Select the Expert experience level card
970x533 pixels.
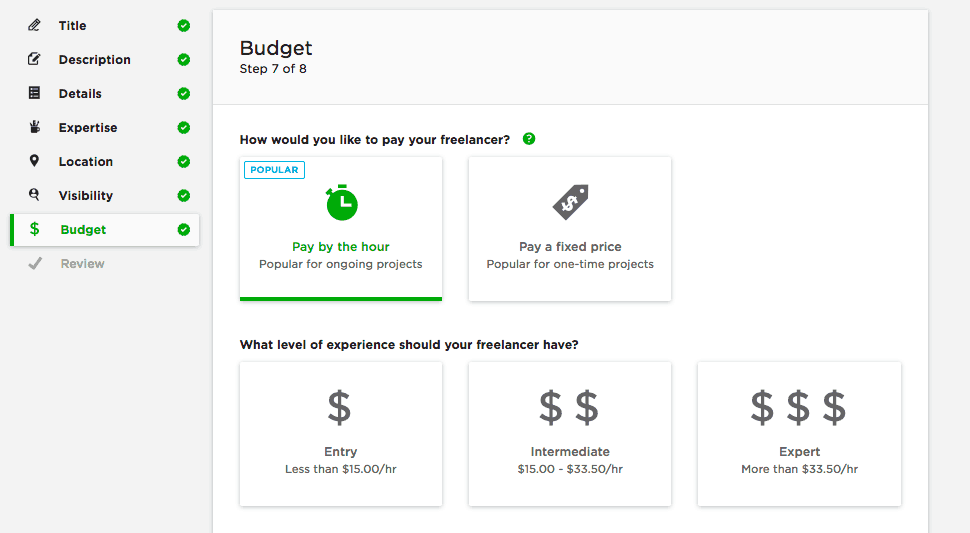(x=799, y=434)
